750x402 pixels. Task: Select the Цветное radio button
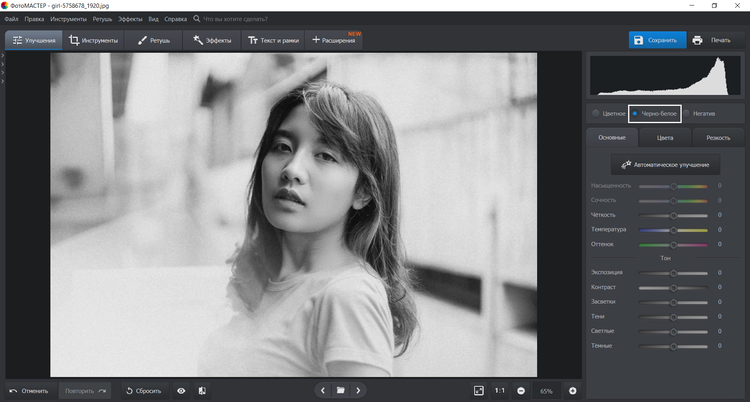pyautogui.click(x=597, y=114)
